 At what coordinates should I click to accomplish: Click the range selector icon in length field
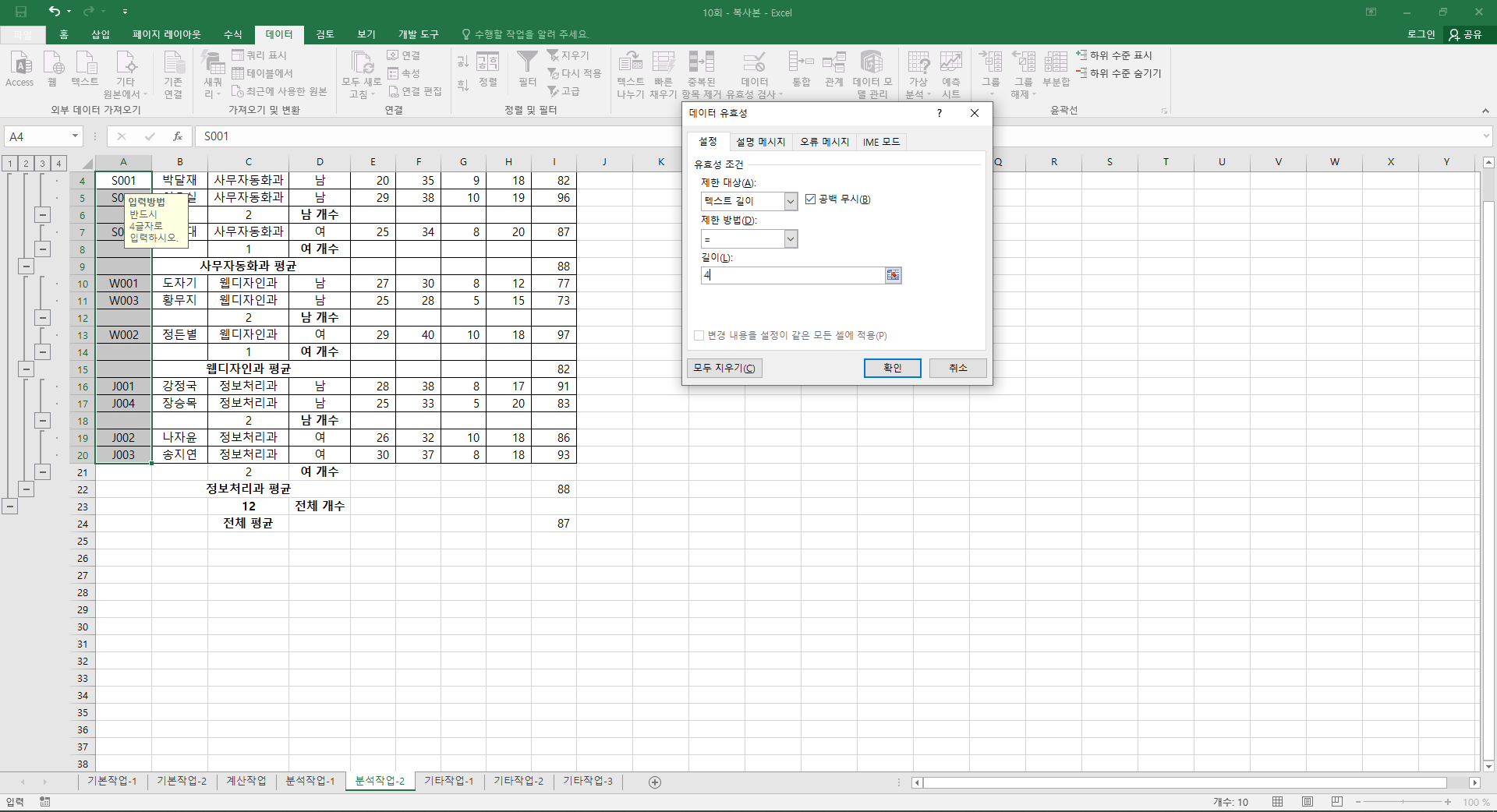893,275
